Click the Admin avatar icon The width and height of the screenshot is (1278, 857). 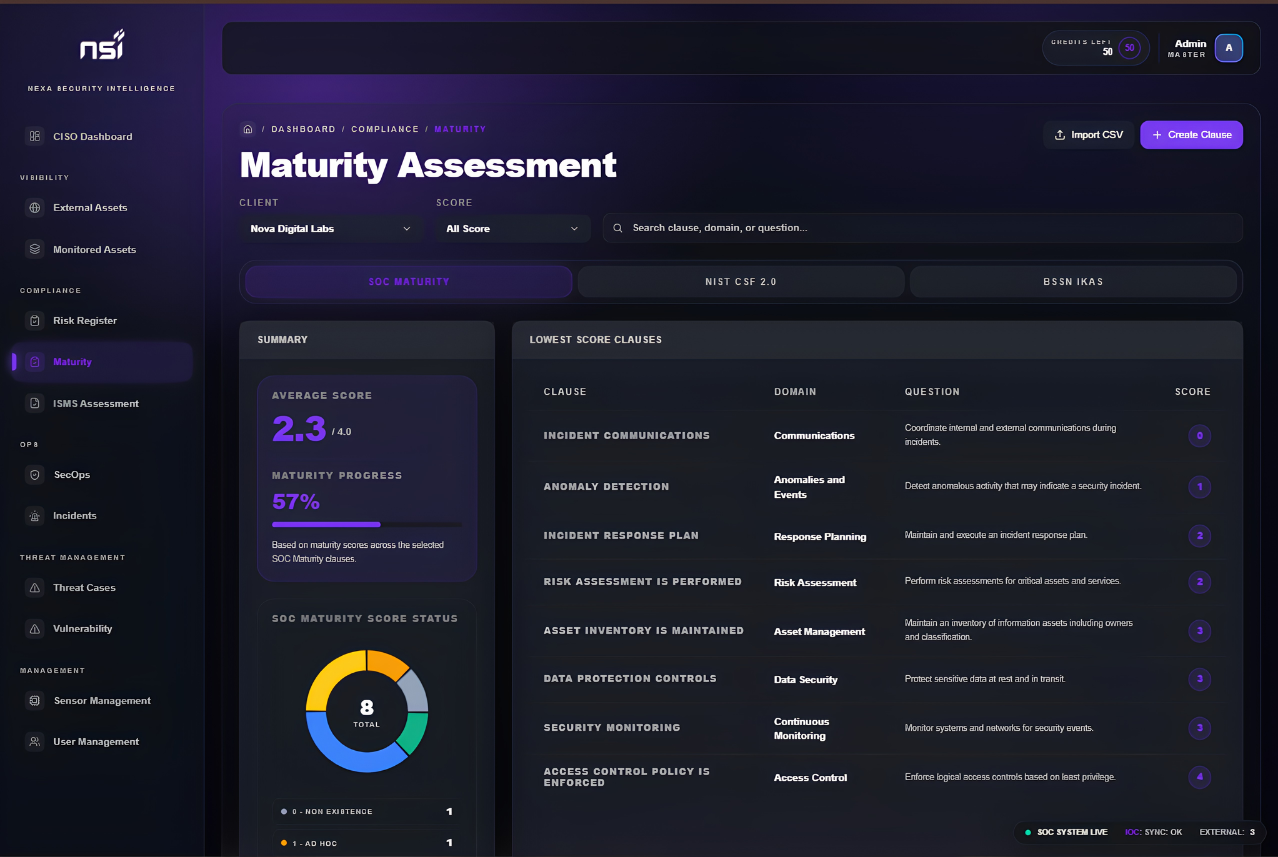point(1229,48)
